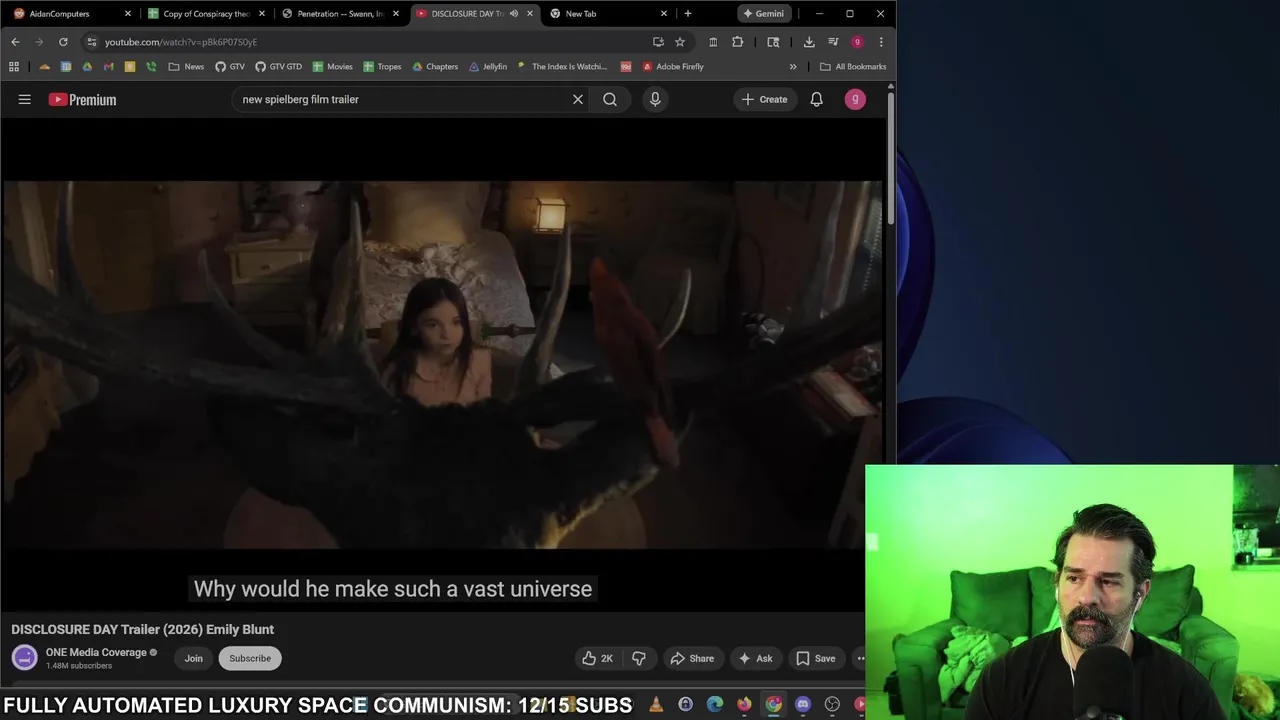Switch to Copy of Conspiracy theory tab

(x=206, y=14)
